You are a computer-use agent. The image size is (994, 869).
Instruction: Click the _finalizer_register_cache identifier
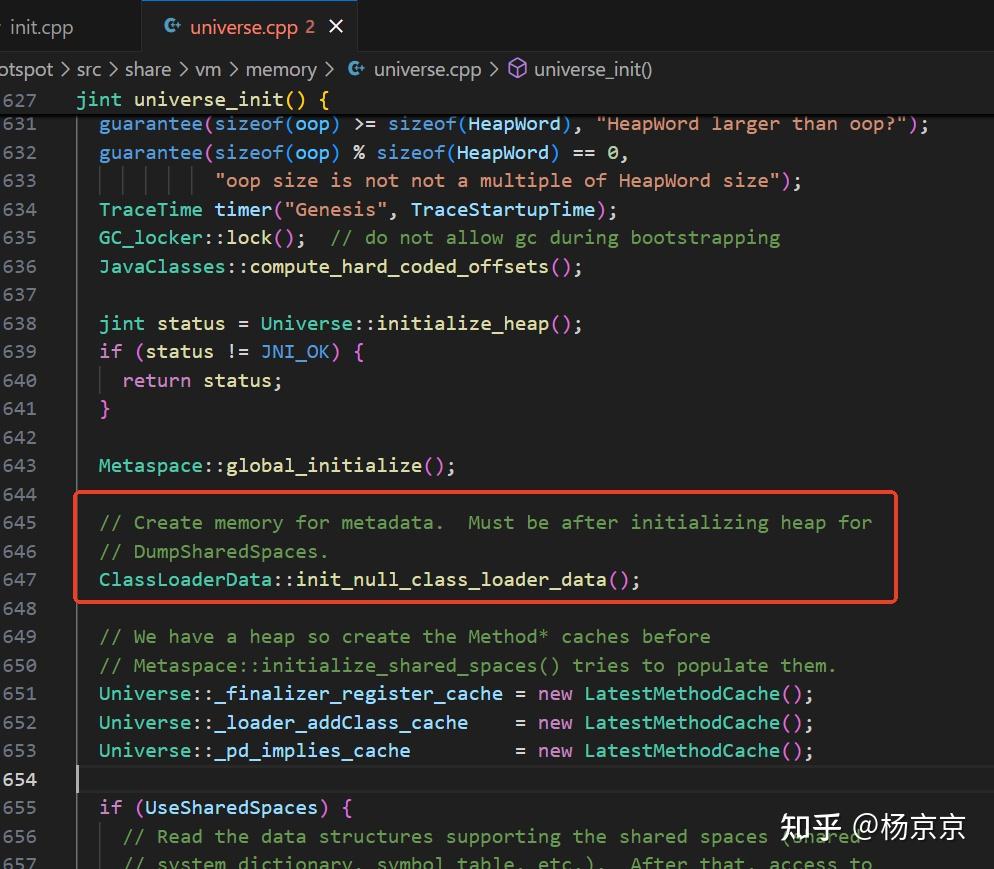point(358,694)
